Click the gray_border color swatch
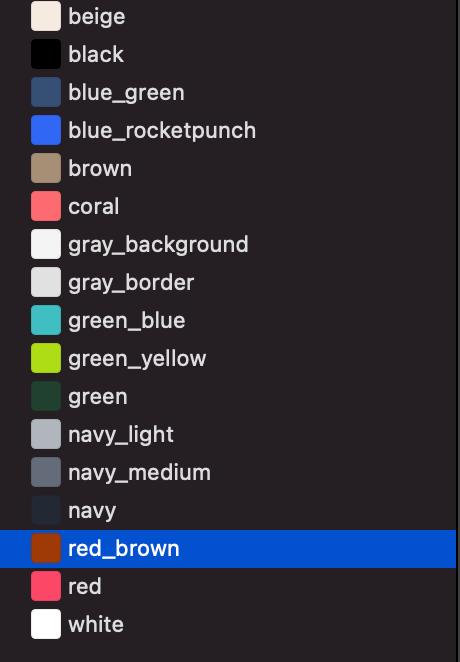 46,282
